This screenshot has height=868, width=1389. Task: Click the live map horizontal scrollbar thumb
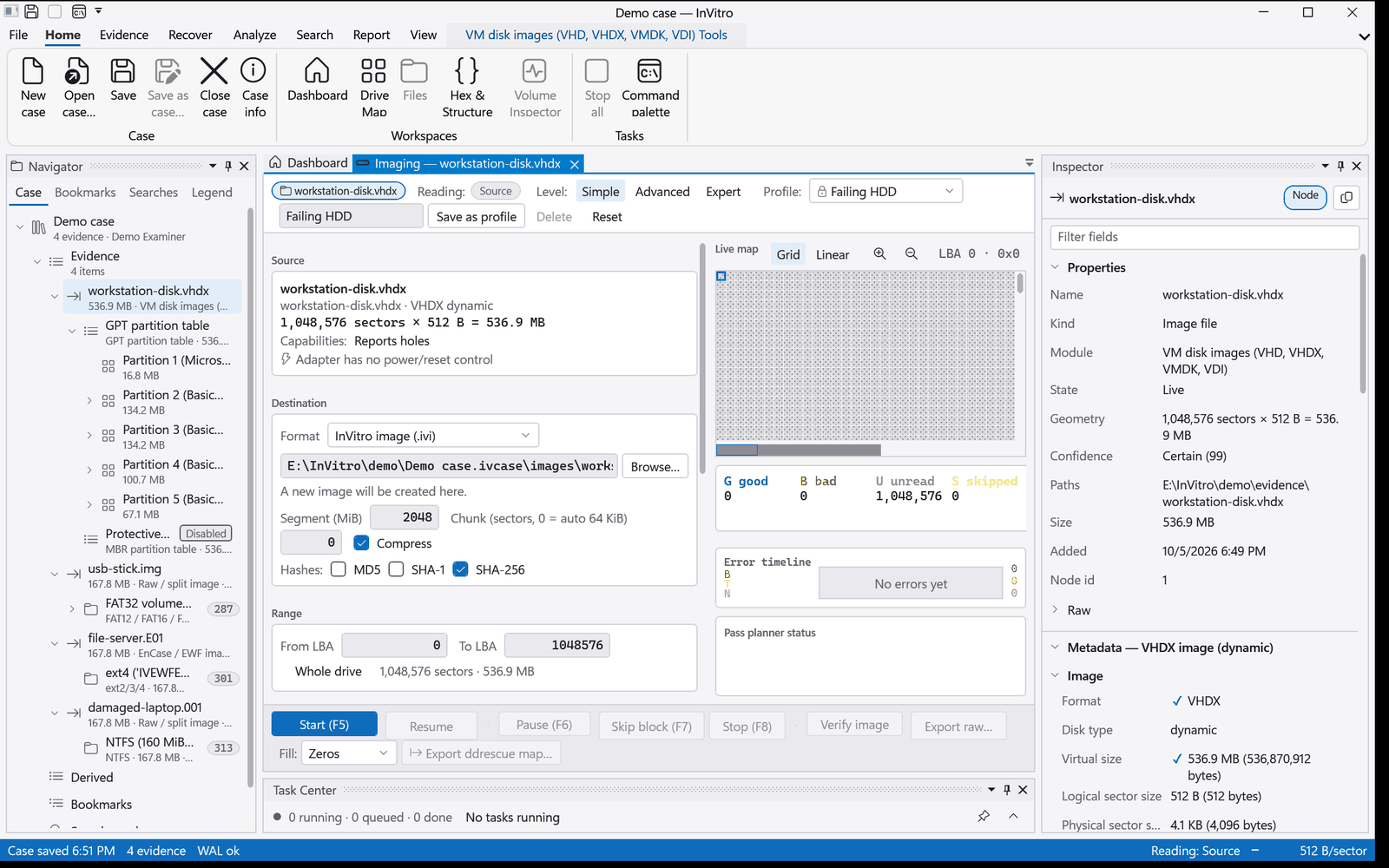point(798,450)
